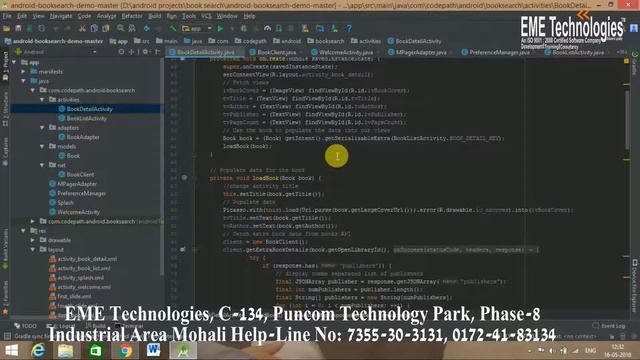Click the editor vertical scrollbar
Viewport: 640px width, 360px height.
coord(627,120)
